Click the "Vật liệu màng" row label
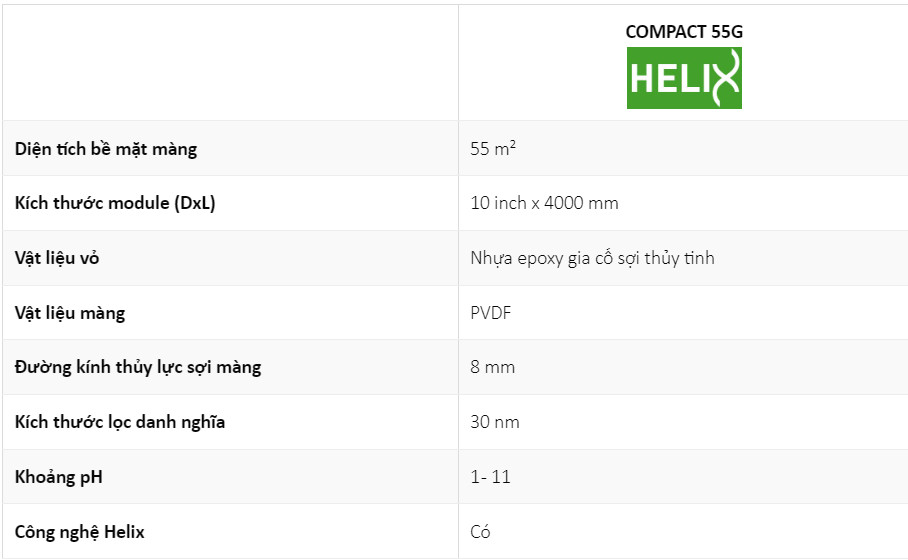Screen dimensions: 908x560 pos(70,313)
